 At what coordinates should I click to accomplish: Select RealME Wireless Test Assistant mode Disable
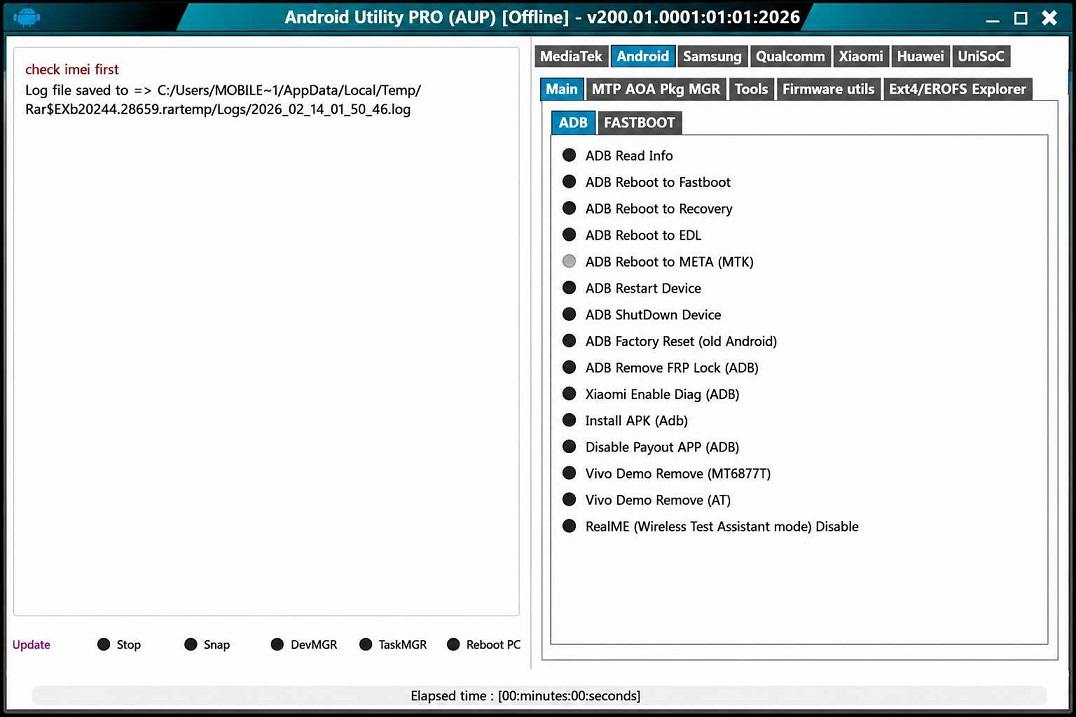pyautogui.click(x=710, y=527)
